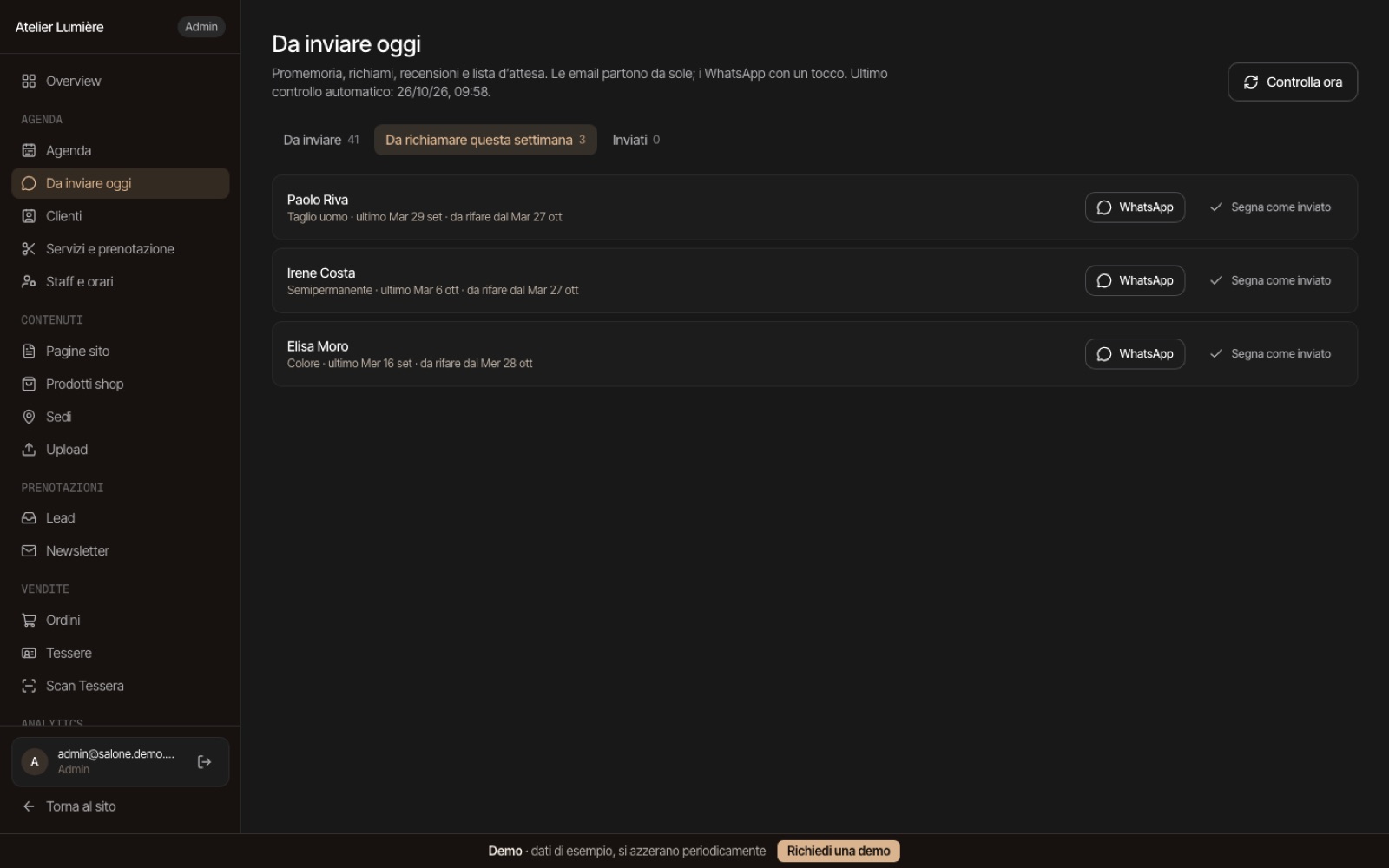This screenshot has width=1389, height=868.
Task: Click the Ordini shopping cart icon
Action: [29, 621]
